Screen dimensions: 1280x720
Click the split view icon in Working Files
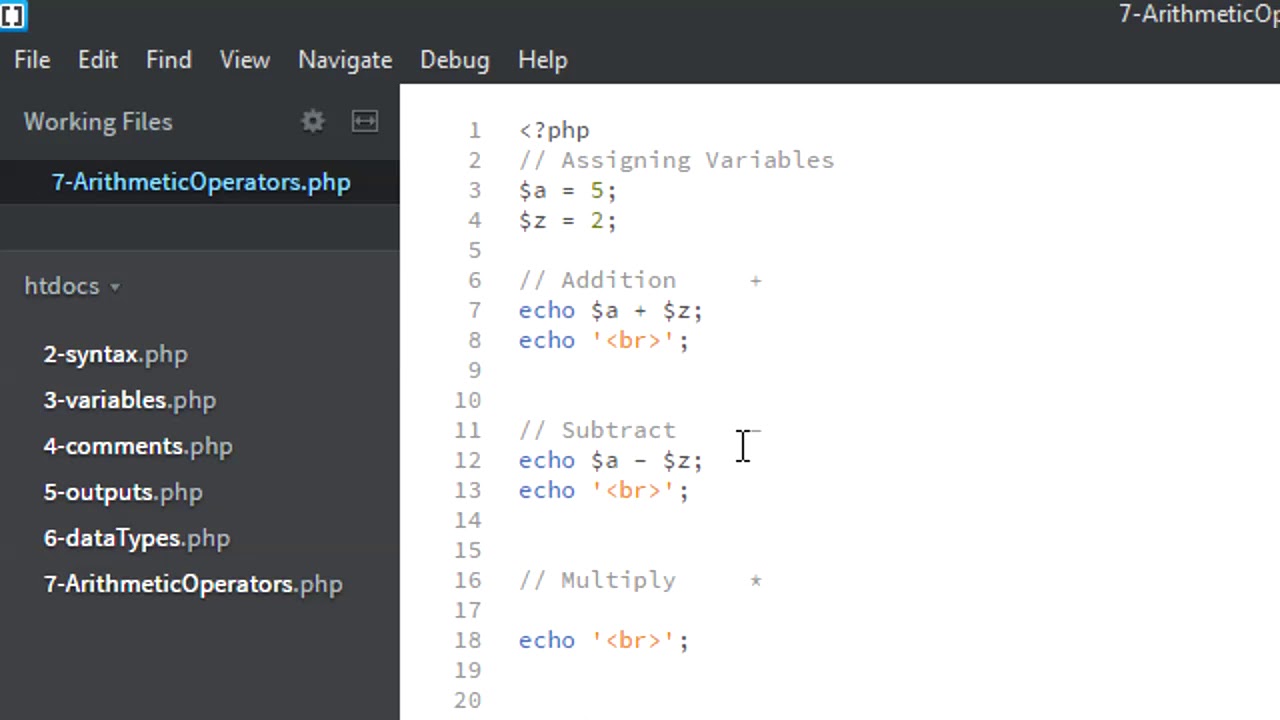pyautogui.click(x=365, y=122)
